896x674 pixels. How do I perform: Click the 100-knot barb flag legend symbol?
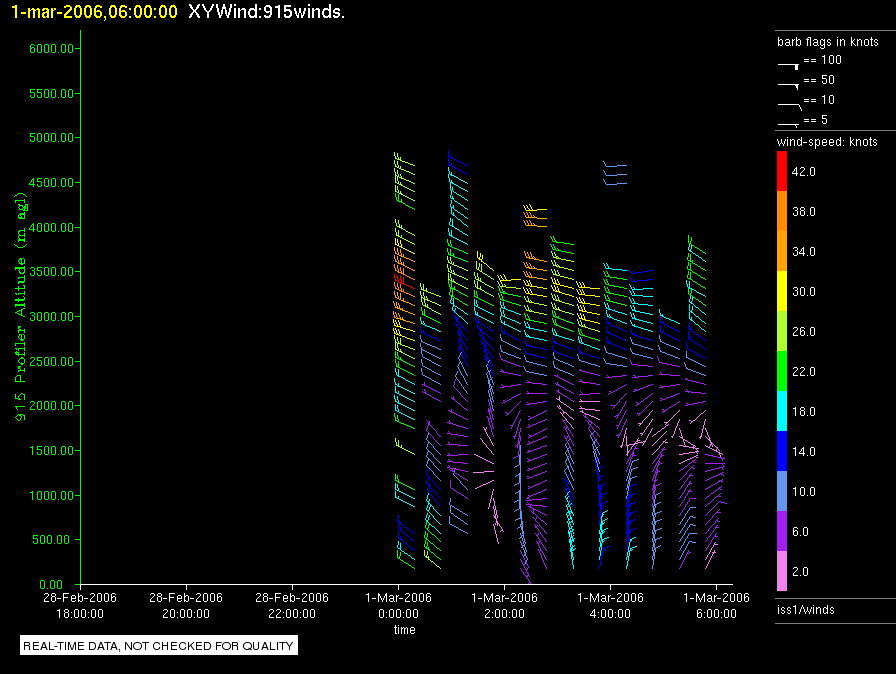pyautogui.click(x=789, y=63)
